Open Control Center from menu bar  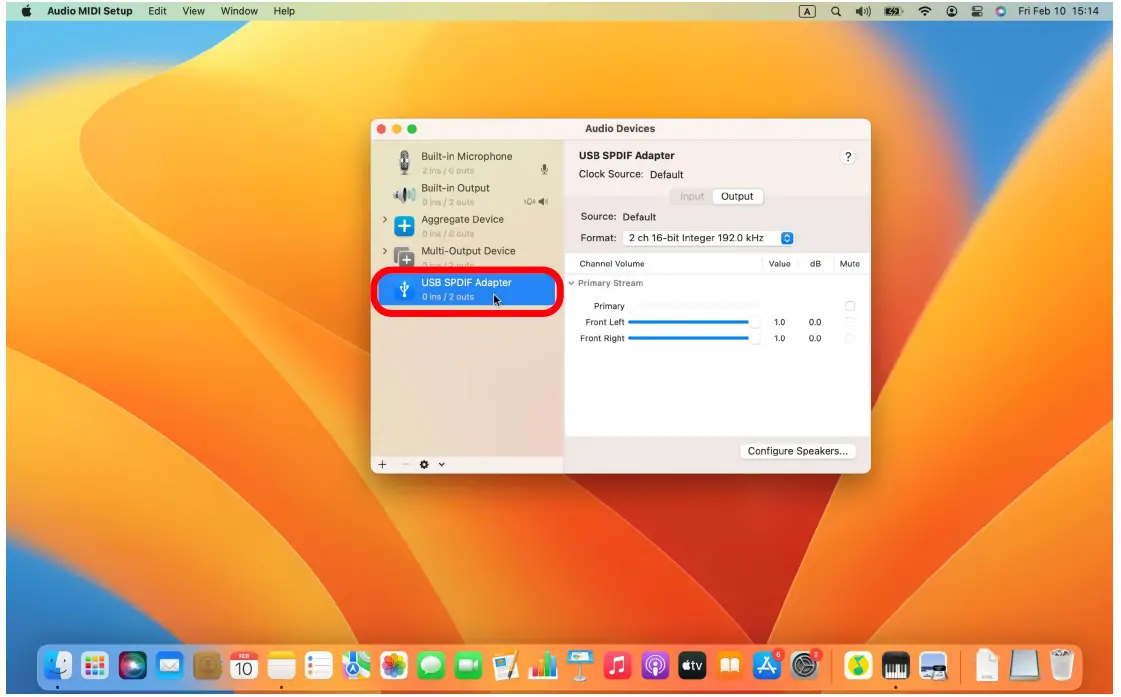(977, 11)
